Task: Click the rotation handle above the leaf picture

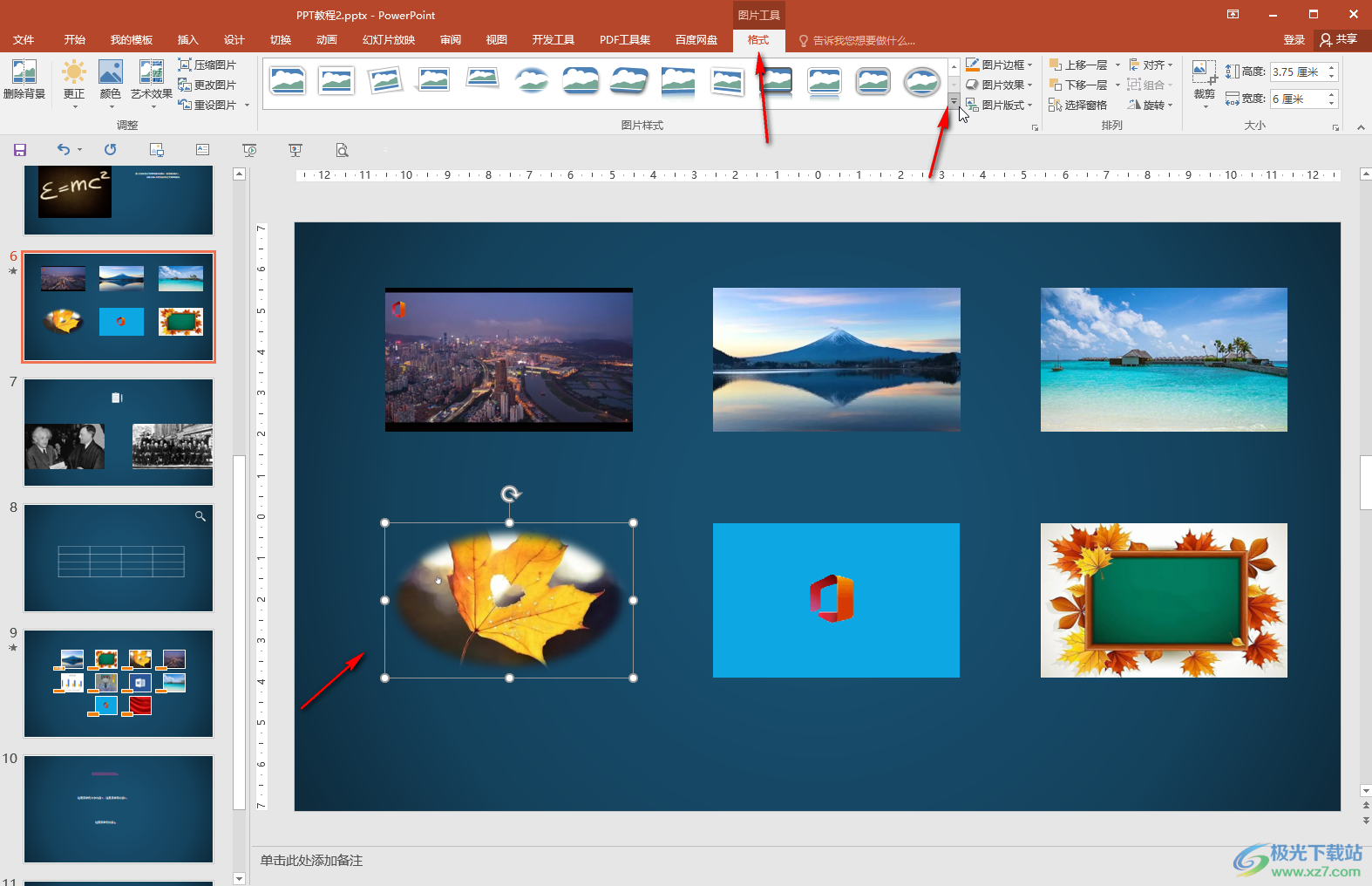Action: point(510,494)
